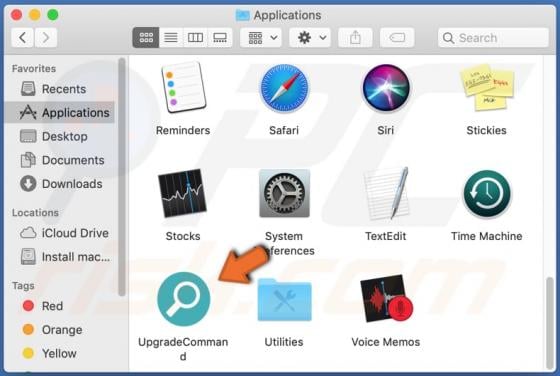Select Applications in the sidebar
This screenshot has height=376, width=560.
tap(60, 112)
